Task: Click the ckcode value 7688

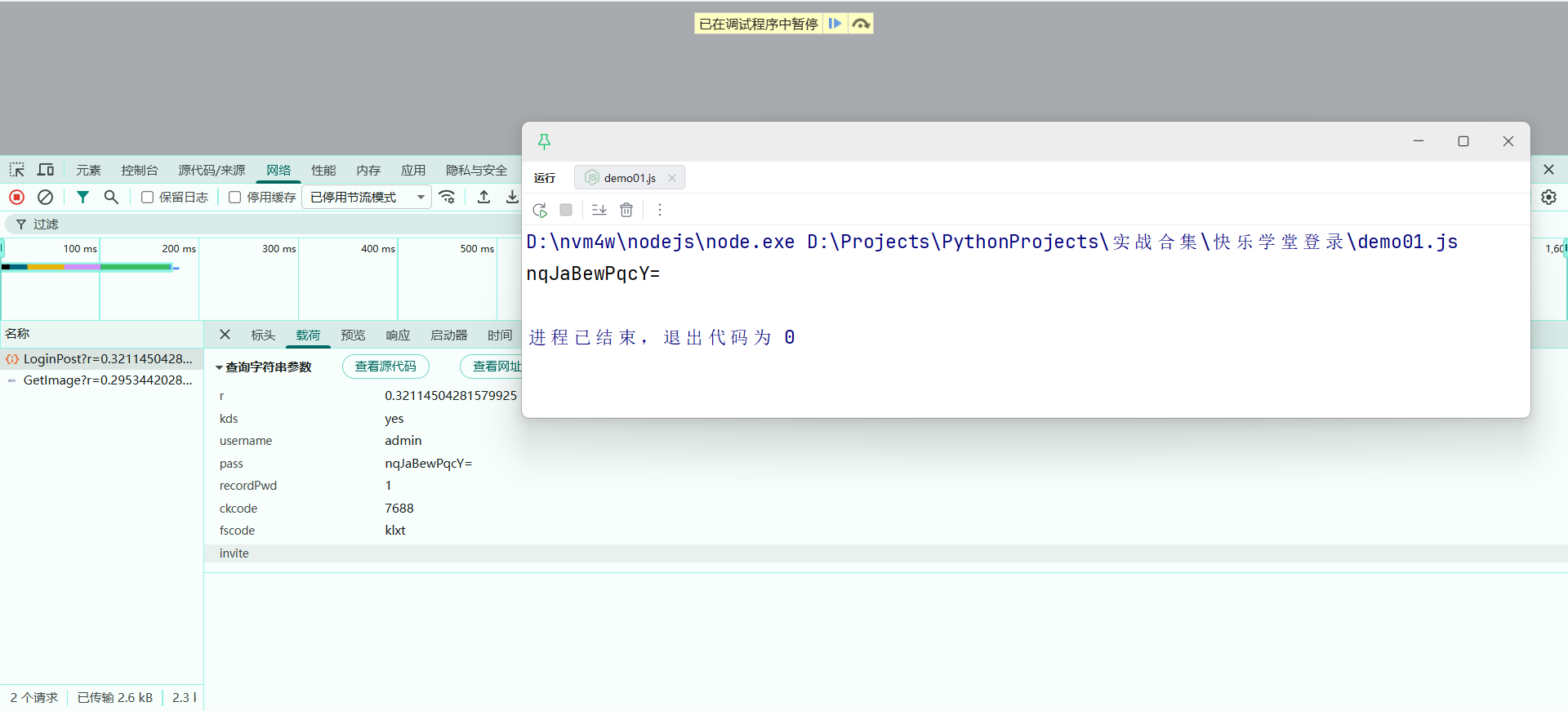Action: [399, 508]
